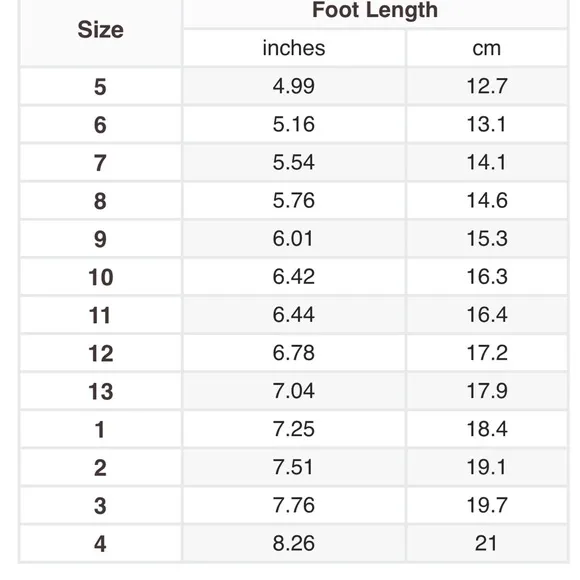
Task: Click the 8.26 inches value
Action: click(x=294, y=543)
